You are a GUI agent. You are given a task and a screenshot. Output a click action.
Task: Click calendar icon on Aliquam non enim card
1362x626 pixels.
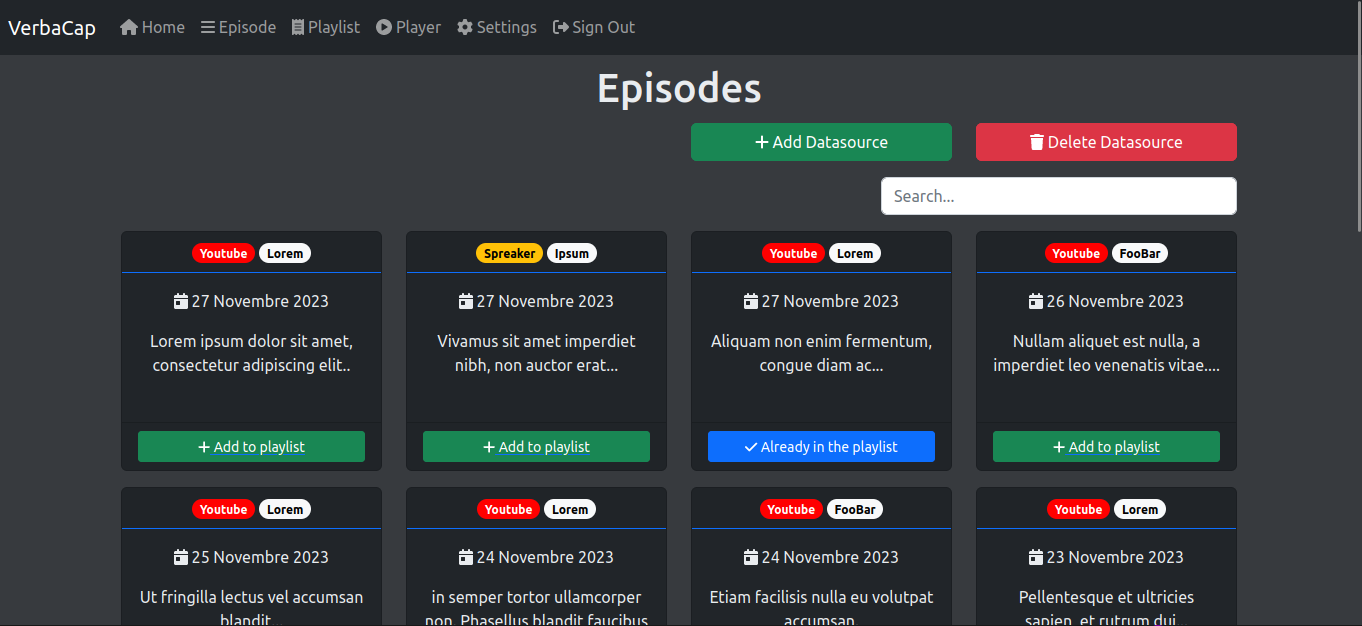pos(751,301)
